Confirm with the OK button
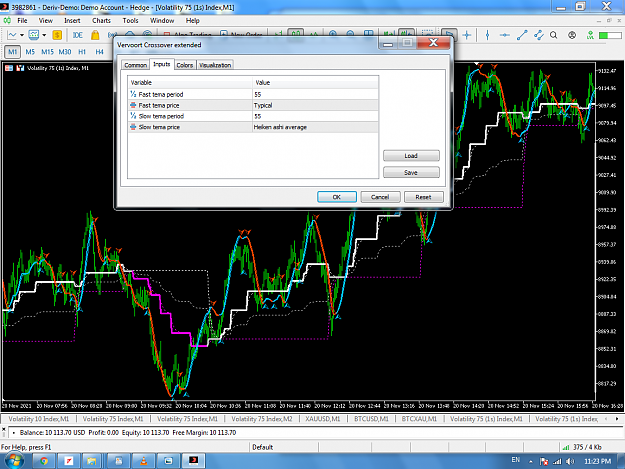625x469 pixels. 337,197
